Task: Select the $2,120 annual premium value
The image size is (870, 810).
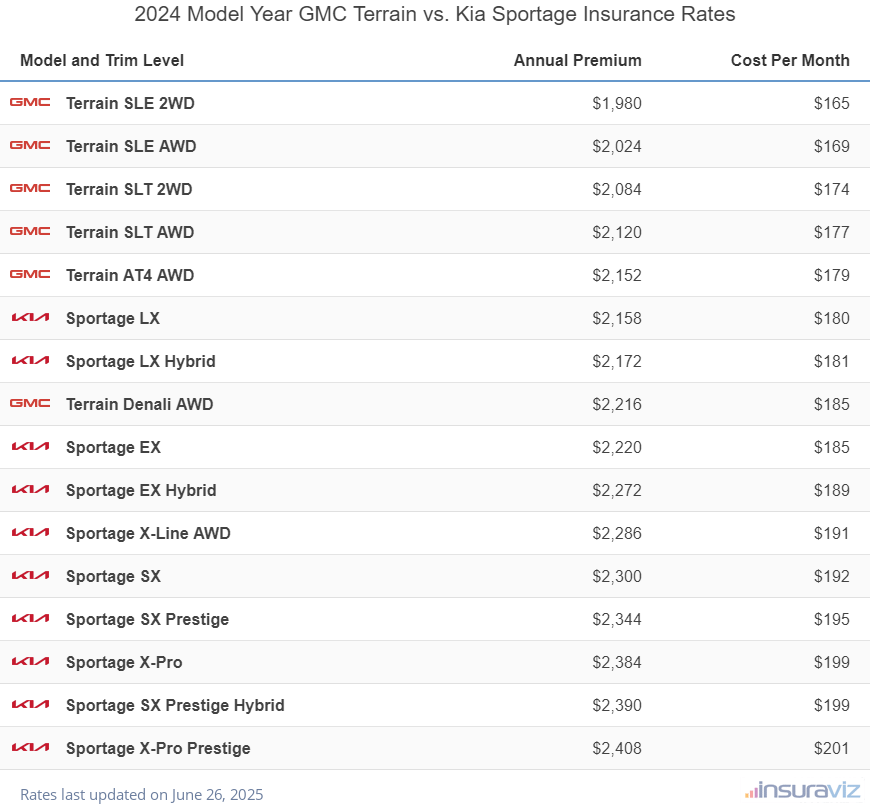Action: click(x=617, y=232)
